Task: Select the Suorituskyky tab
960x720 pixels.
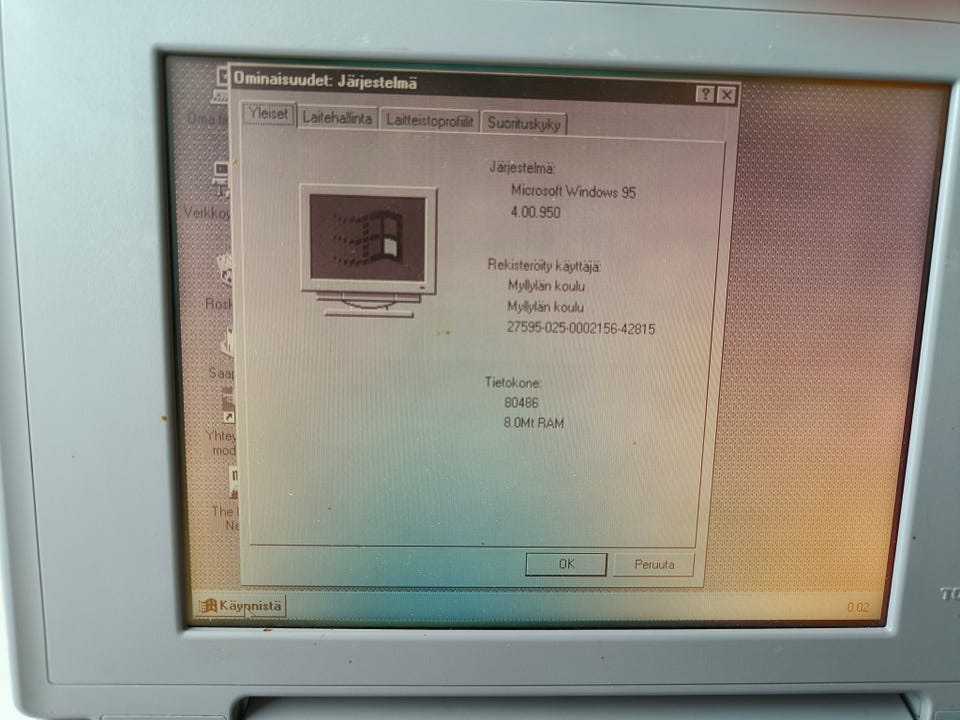Action: pyautogui.click(x=523, y=124)
